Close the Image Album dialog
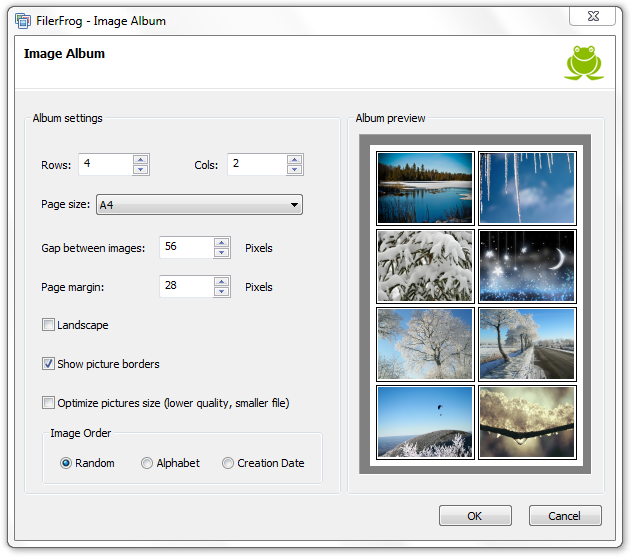This screenshot has height=557, width=631. pyautogui.click(x=592, y=16)
